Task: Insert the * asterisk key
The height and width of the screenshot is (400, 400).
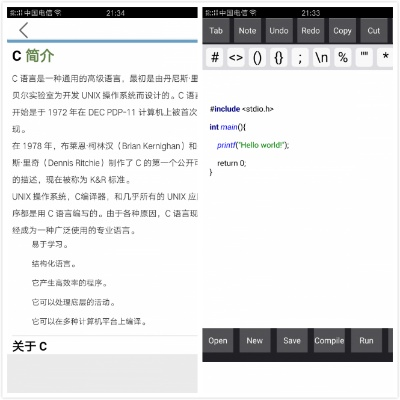Action: coord(385,58)
